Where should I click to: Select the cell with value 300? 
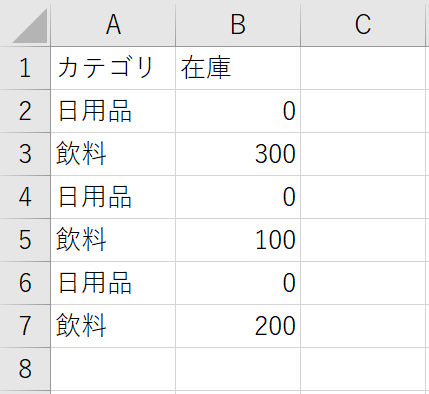pos(238,154)
